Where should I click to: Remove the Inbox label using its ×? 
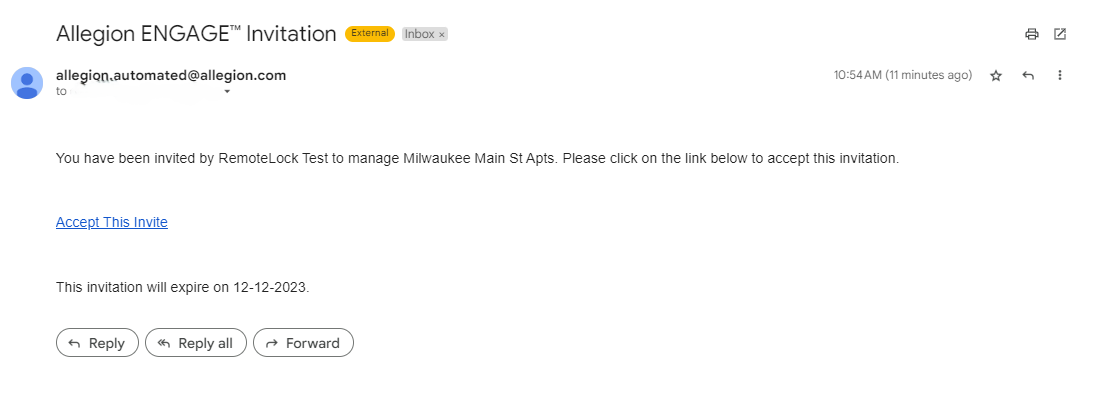point(442,34)
